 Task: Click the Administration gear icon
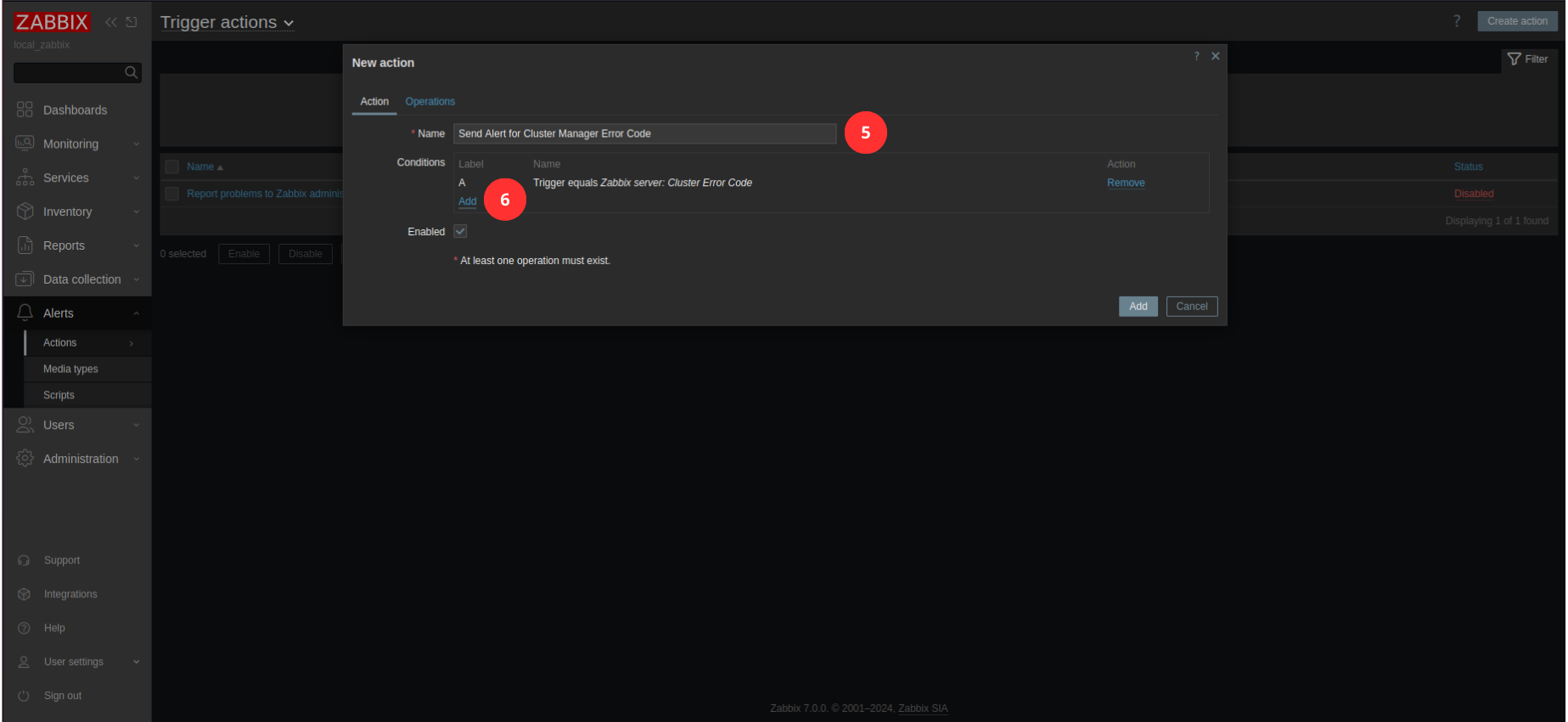point(25,459)
